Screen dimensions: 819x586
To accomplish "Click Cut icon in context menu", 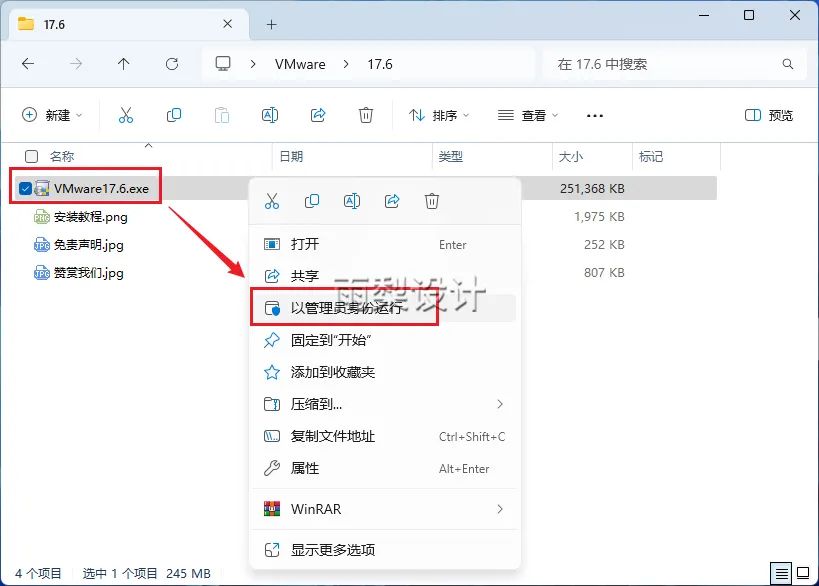I will coord(272,201).
